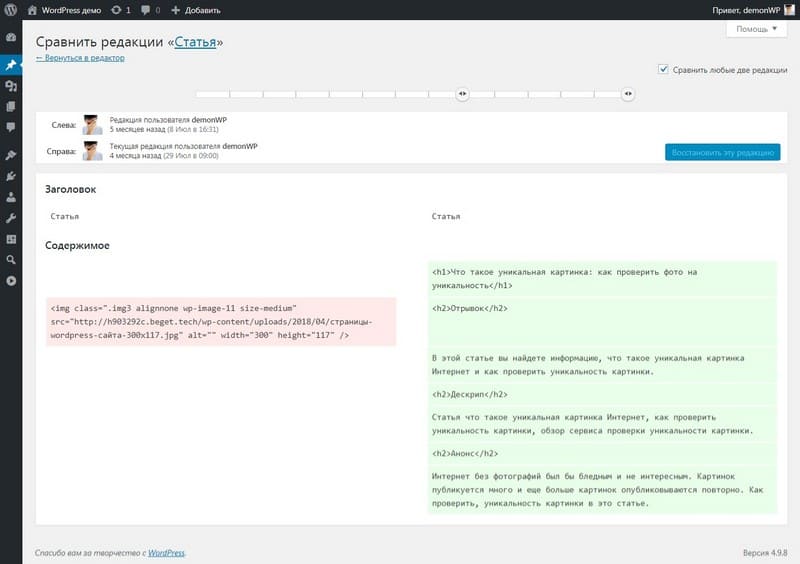Grab the left revision slider handle

[x=462, y=94]
